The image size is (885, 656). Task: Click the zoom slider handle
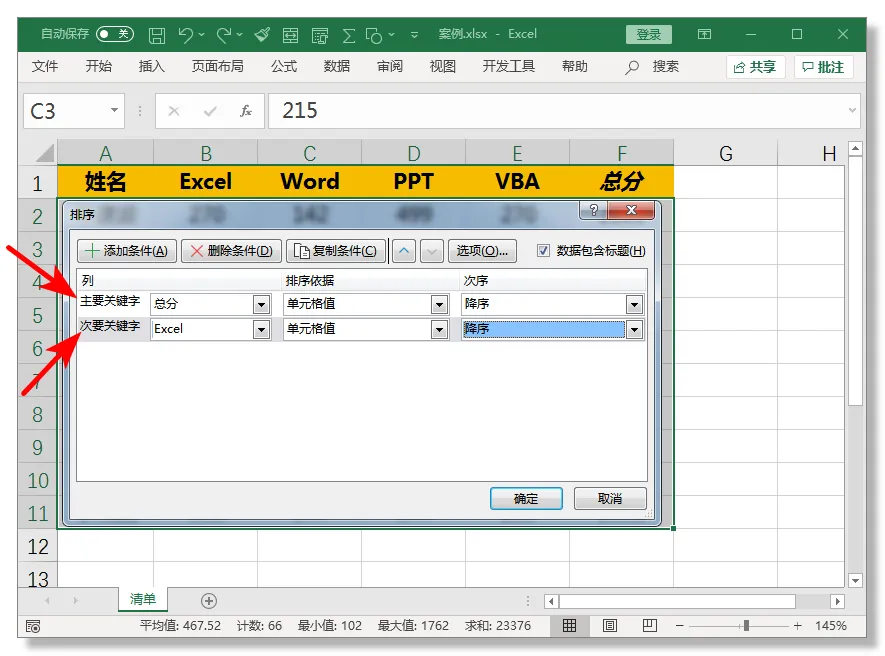(746, 626)
